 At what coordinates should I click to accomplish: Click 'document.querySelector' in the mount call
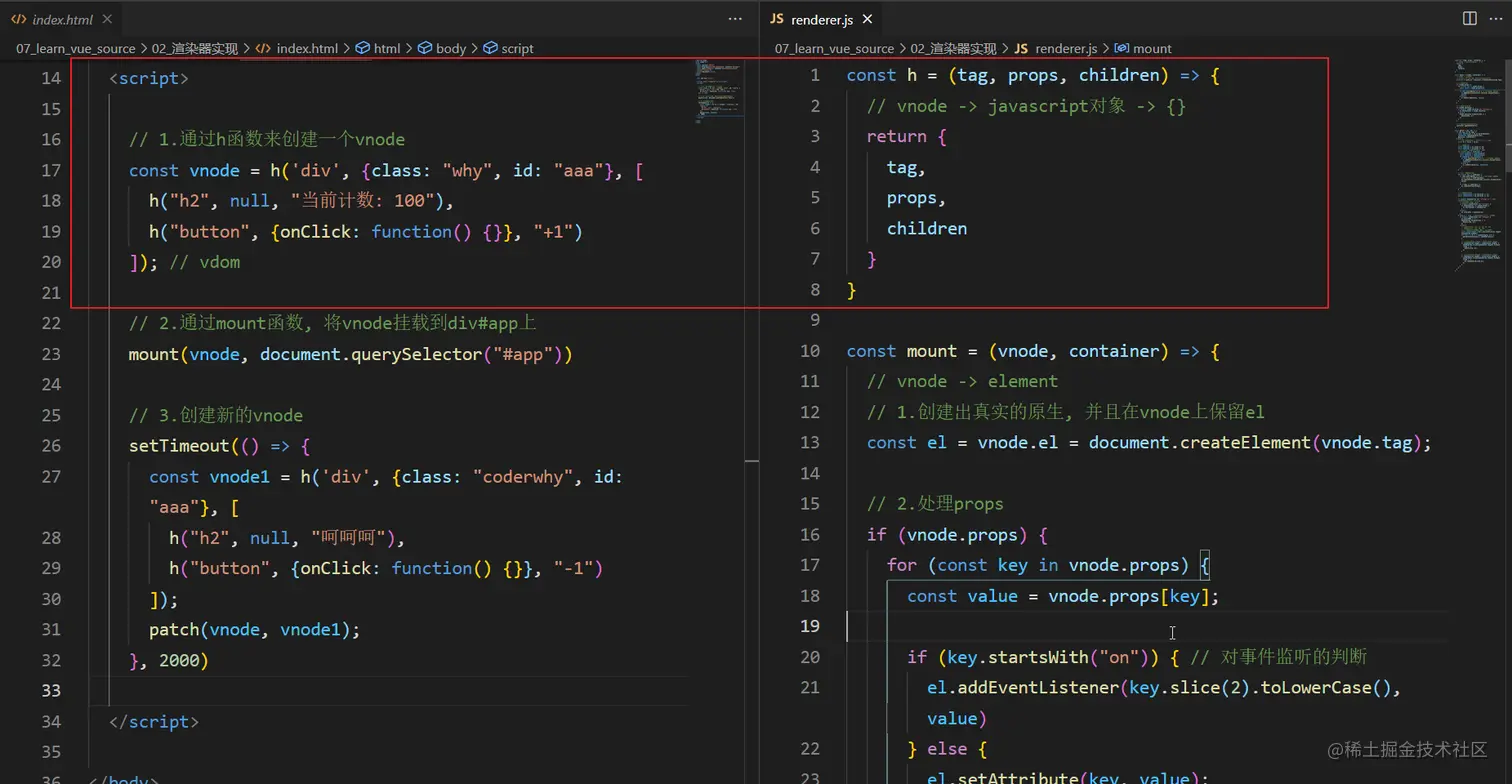tap(371, 354)
